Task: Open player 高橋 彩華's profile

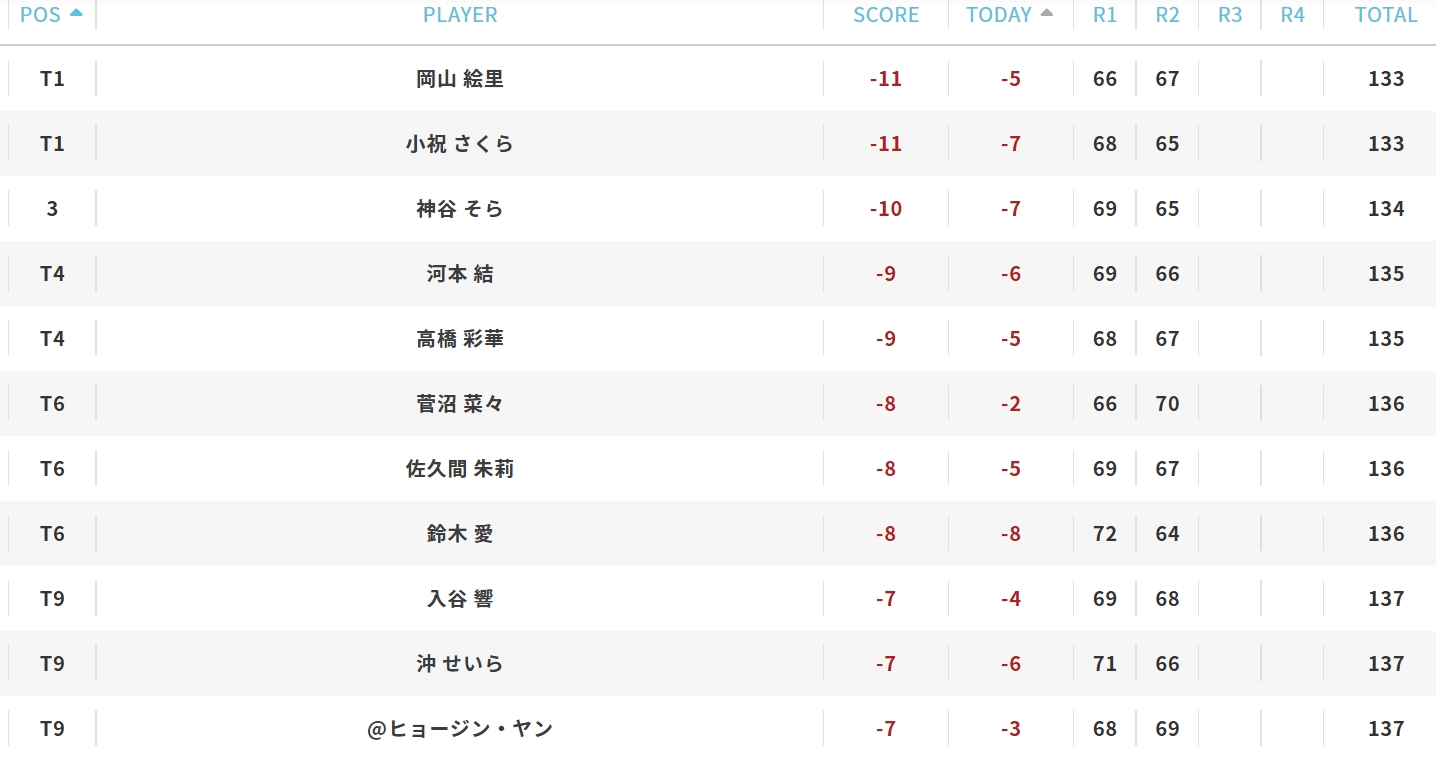Action: coord(460,339)
